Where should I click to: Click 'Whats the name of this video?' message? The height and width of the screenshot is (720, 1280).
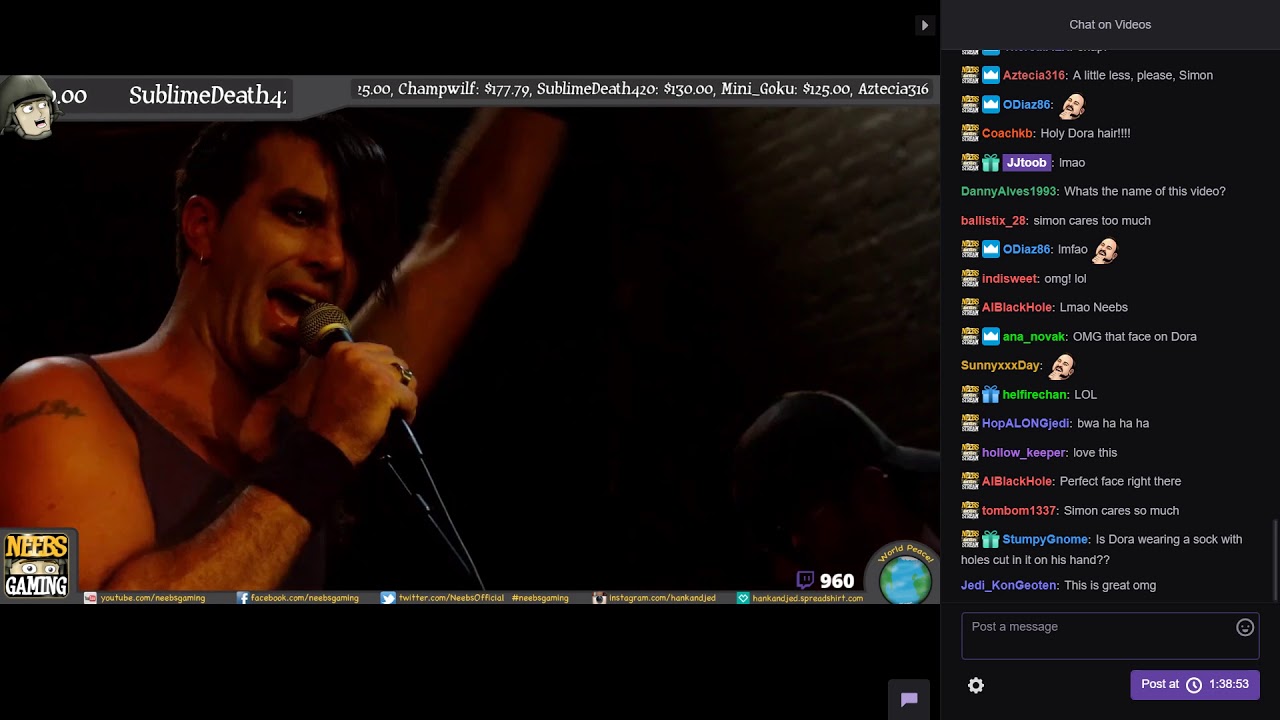pos(1144,191)
